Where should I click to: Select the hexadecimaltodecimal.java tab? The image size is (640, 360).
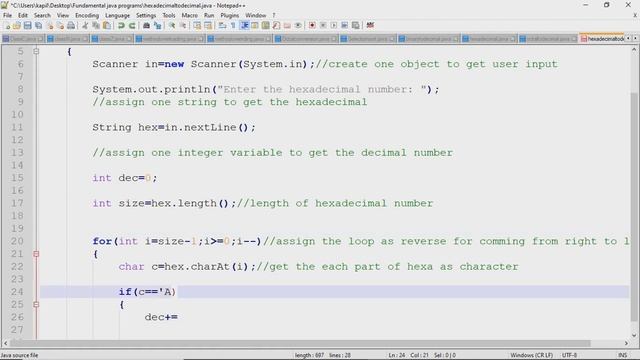tap(602, 38)
